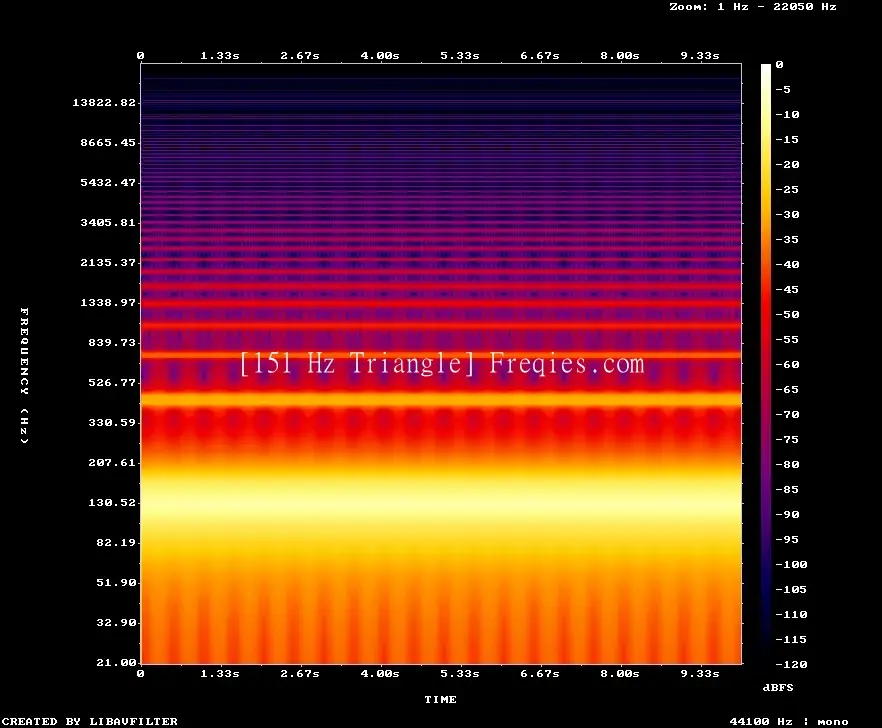Viewport: 882px width, 728px height.
Task: Click the orange section of the color bar near -35
Action: (x=766, y=240)
